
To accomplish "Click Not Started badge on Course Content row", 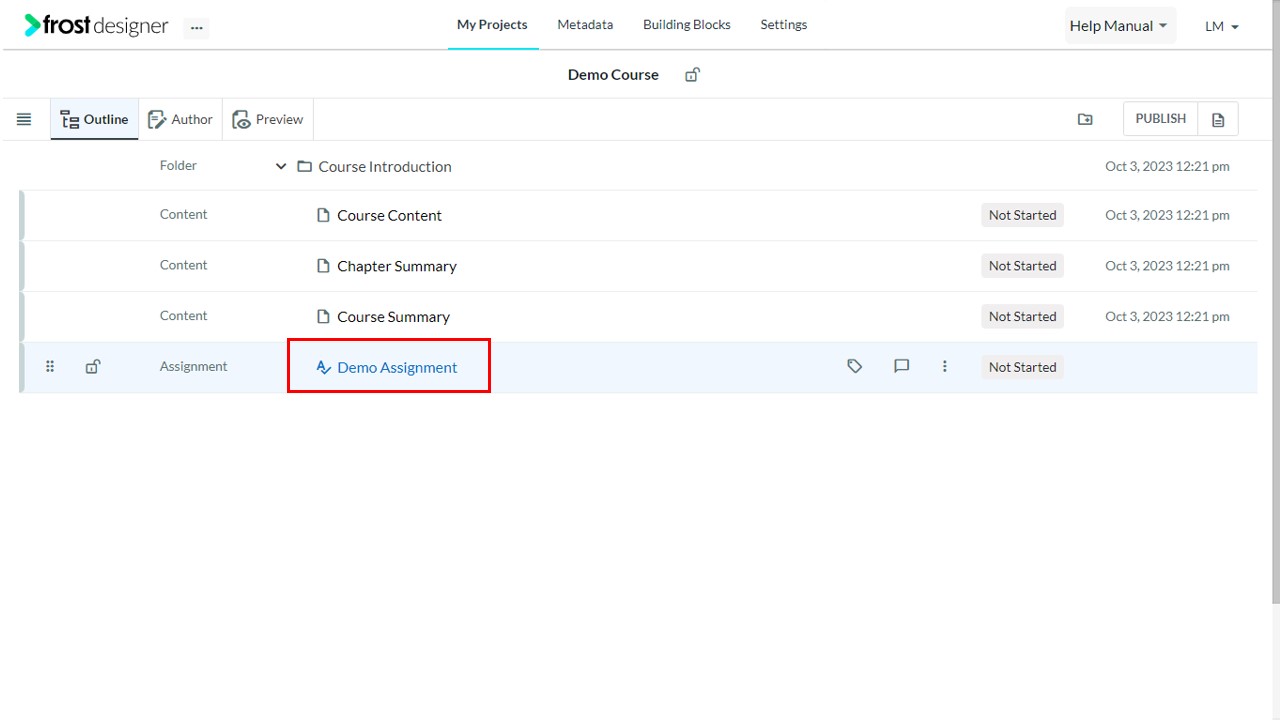I will pyautogui.click(x=1022, y=215).
